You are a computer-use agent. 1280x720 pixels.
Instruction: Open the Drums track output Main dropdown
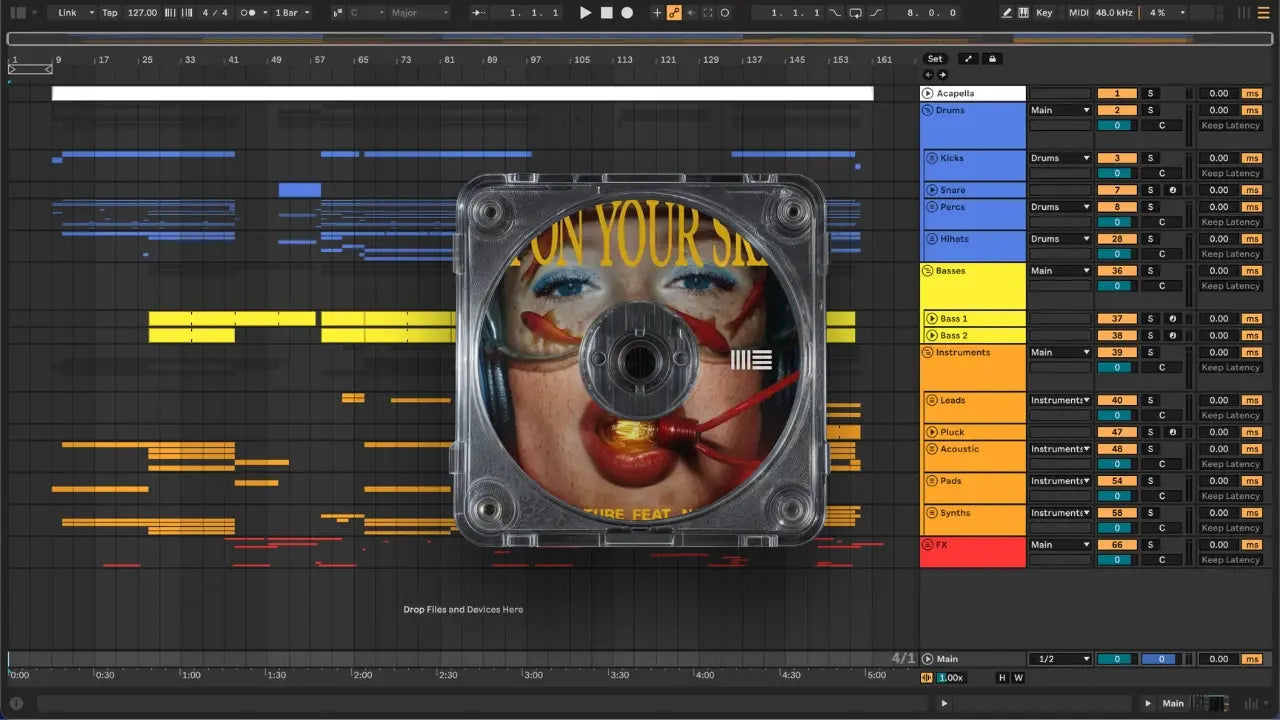tap(1060, 110)
